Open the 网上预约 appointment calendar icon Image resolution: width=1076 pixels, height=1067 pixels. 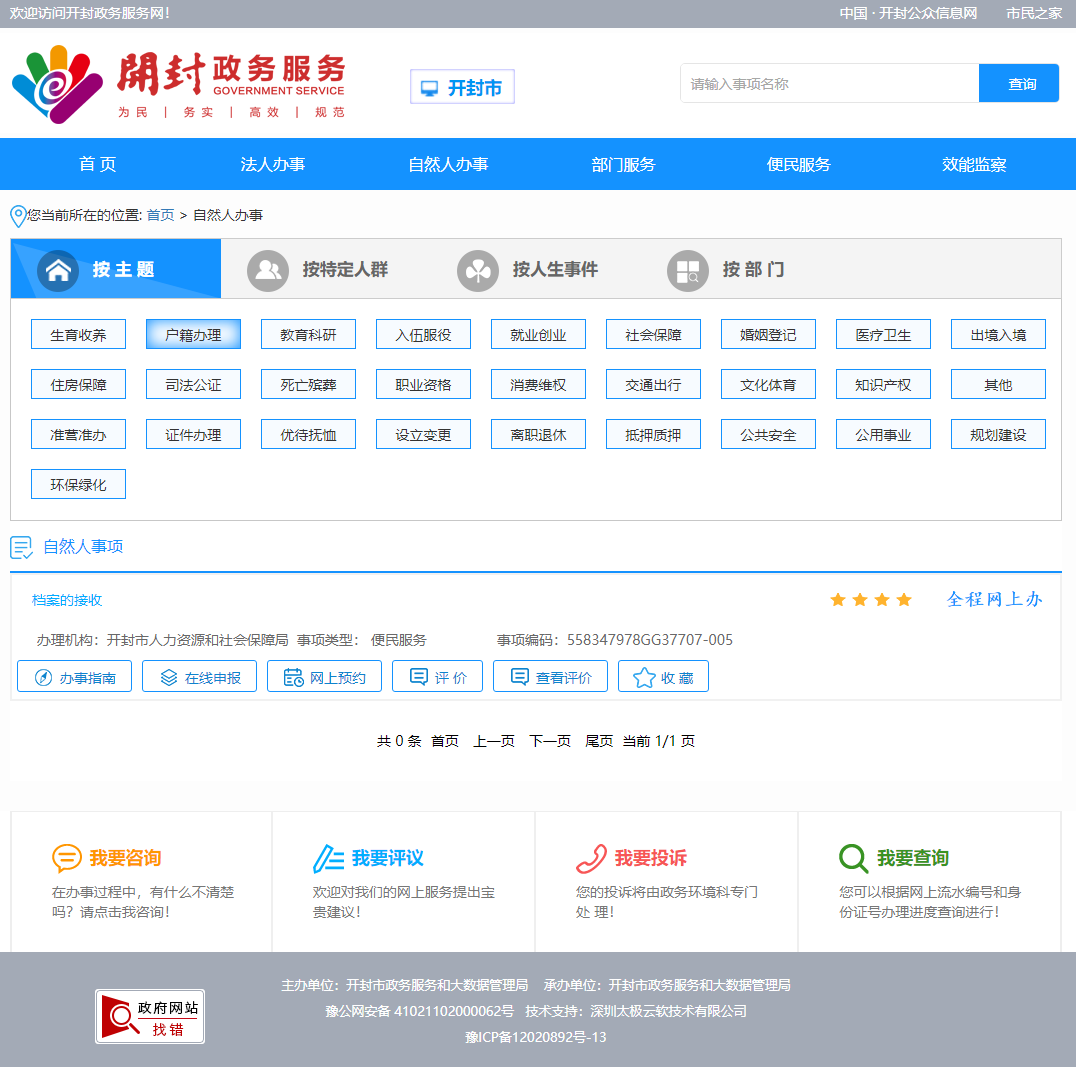coord(293,676)
